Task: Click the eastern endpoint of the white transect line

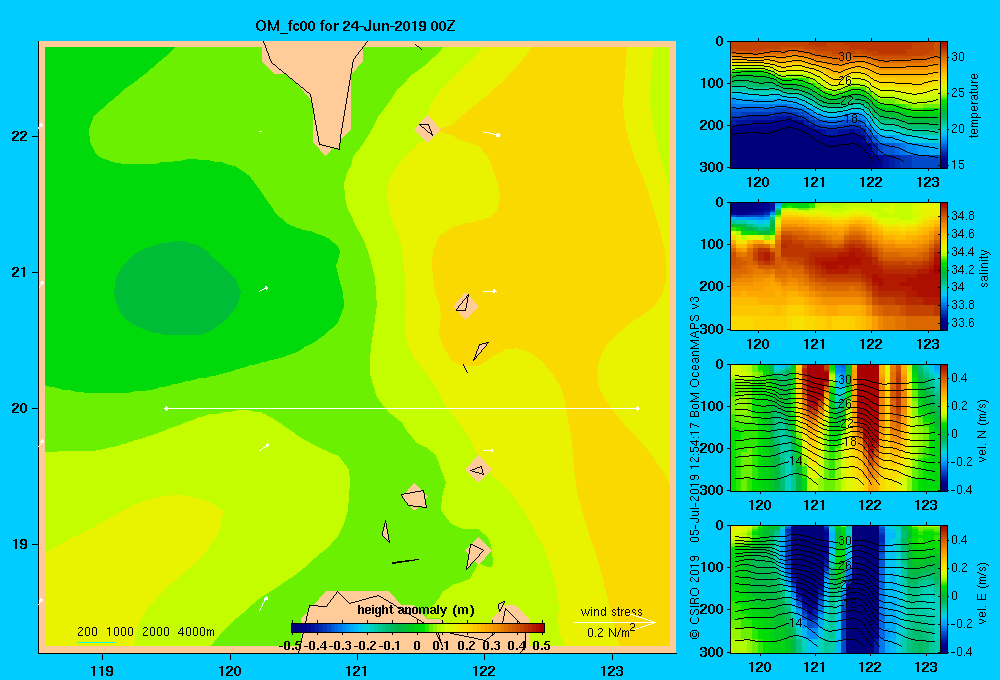Action: [638, 408]
